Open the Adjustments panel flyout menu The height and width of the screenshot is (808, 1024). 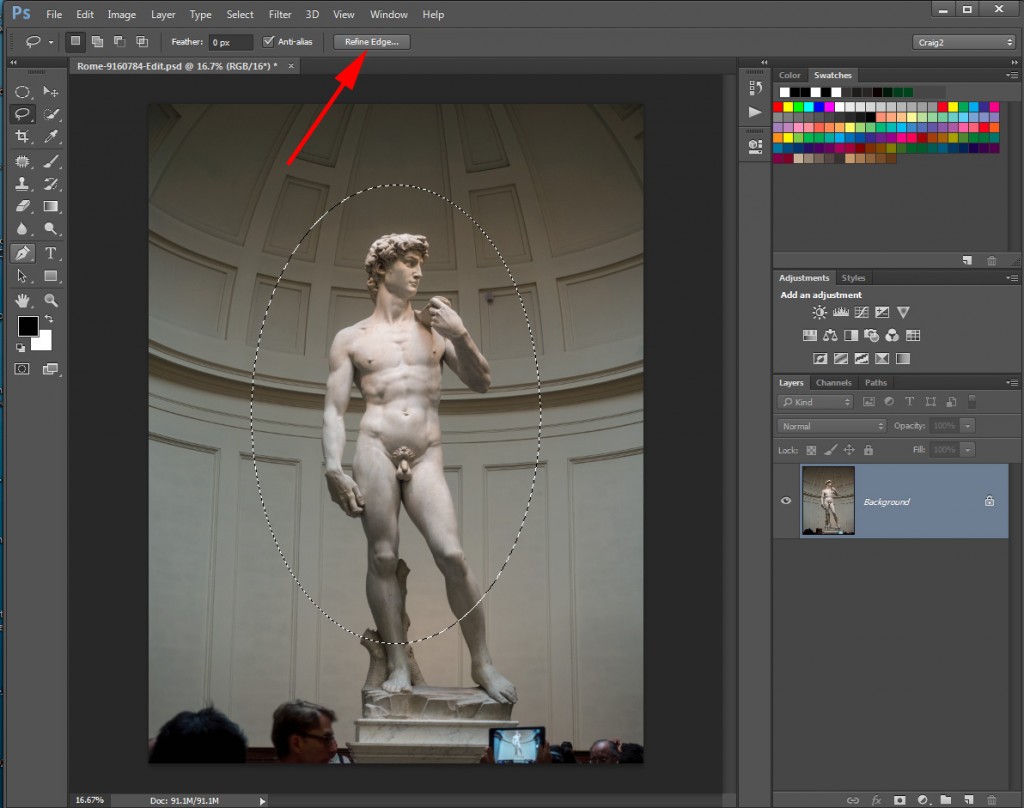tap(1012, 278)
